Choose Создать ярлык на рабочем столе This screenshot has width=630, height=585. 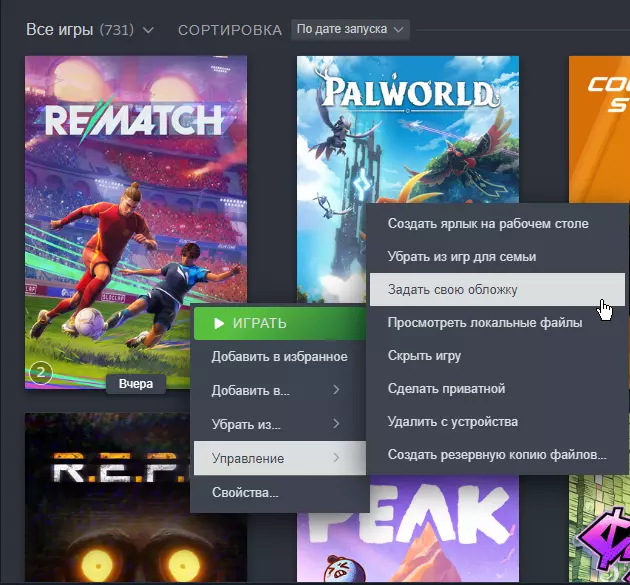[497, 223]
